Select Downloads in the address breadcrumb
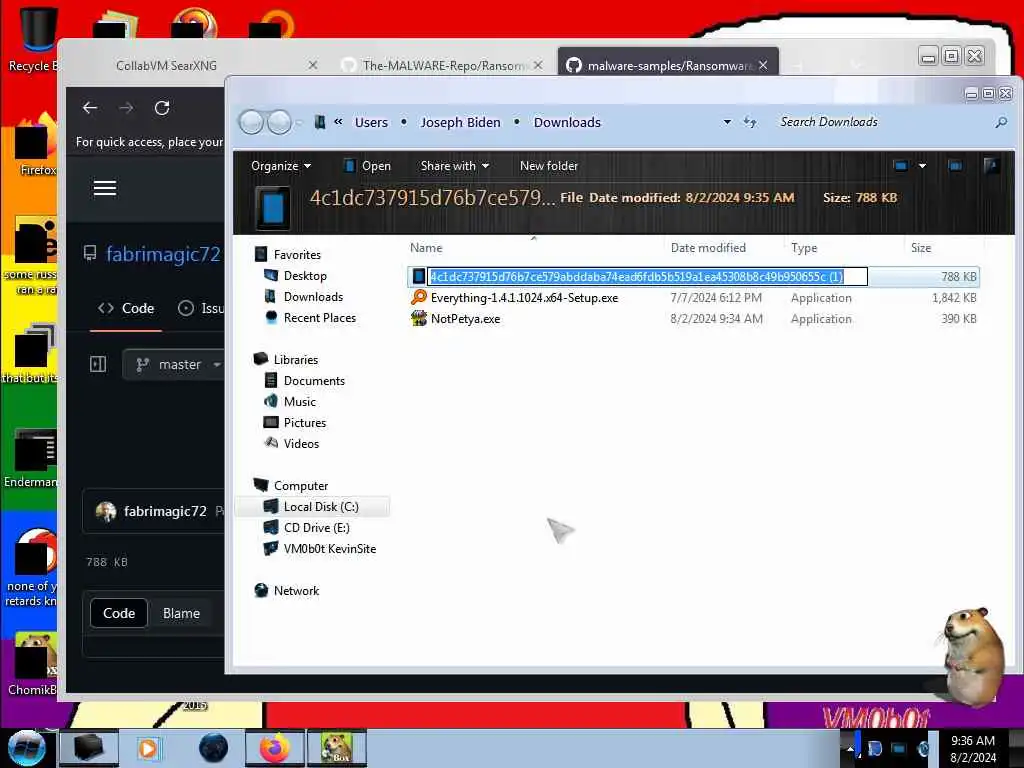The image size is (1024, 768). [567, 122]
